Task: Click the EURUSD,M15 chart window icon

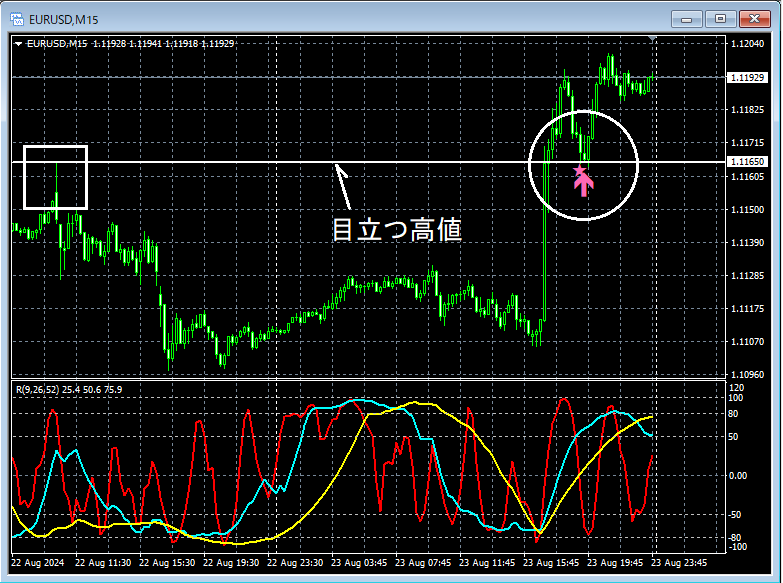Action: [17, 19]
